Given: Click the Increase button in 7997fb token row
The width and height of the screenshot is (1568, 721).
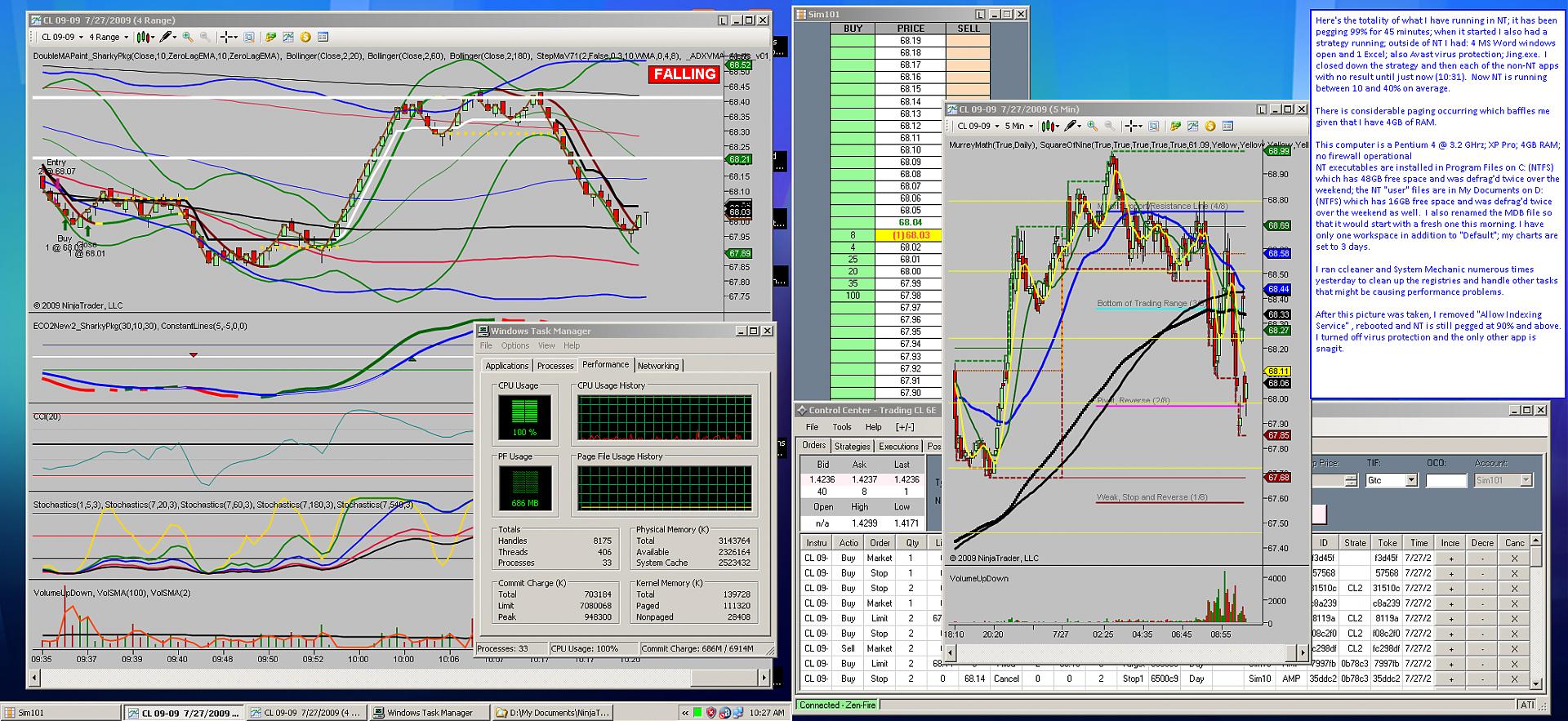Looking at the screenshot, I should pyautogui.click(x=1451, y=664).
